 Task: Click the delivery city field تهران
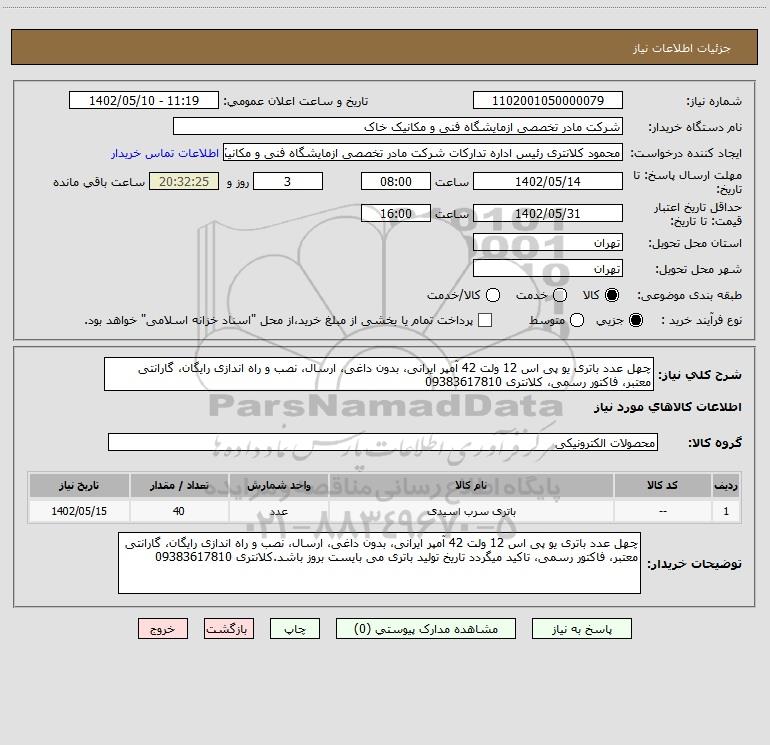click(x=548, y=268)
